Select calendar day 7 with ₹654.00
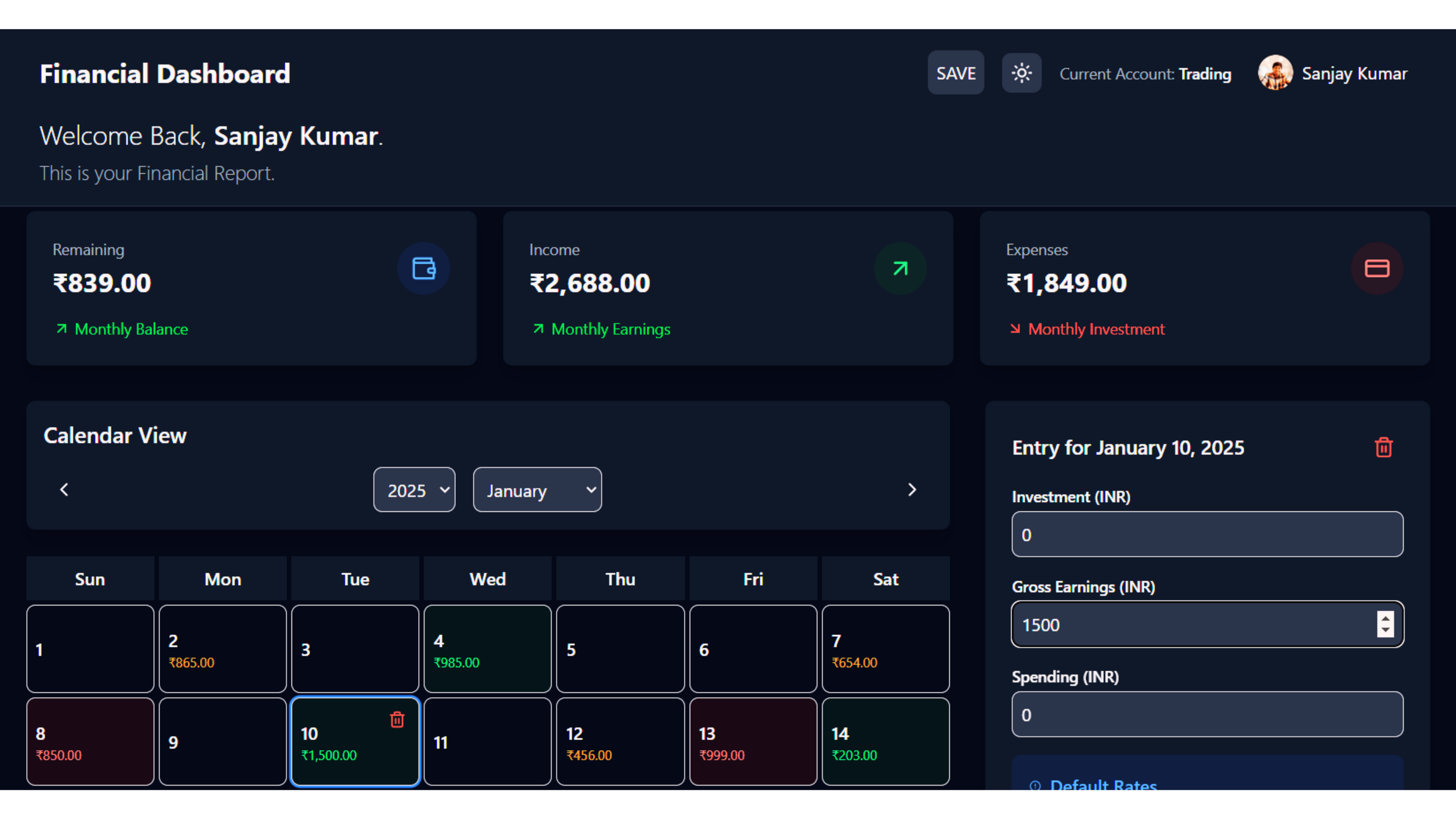1456x819 pixels. click(886, 649)
